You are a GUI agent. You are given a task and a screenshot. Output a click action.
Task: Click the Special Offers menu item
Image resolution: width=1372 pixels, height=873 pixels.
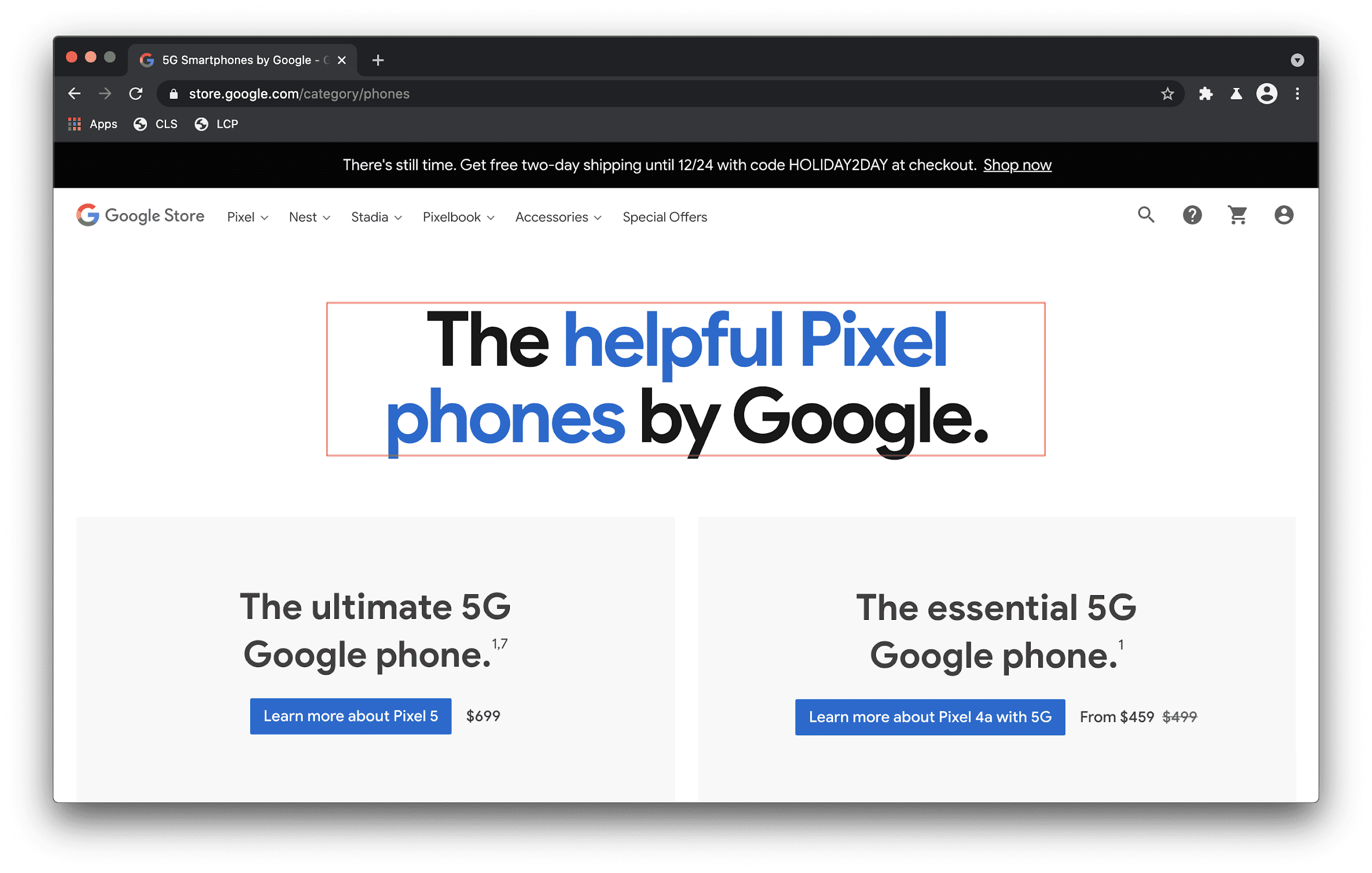(x=665, y=217)
